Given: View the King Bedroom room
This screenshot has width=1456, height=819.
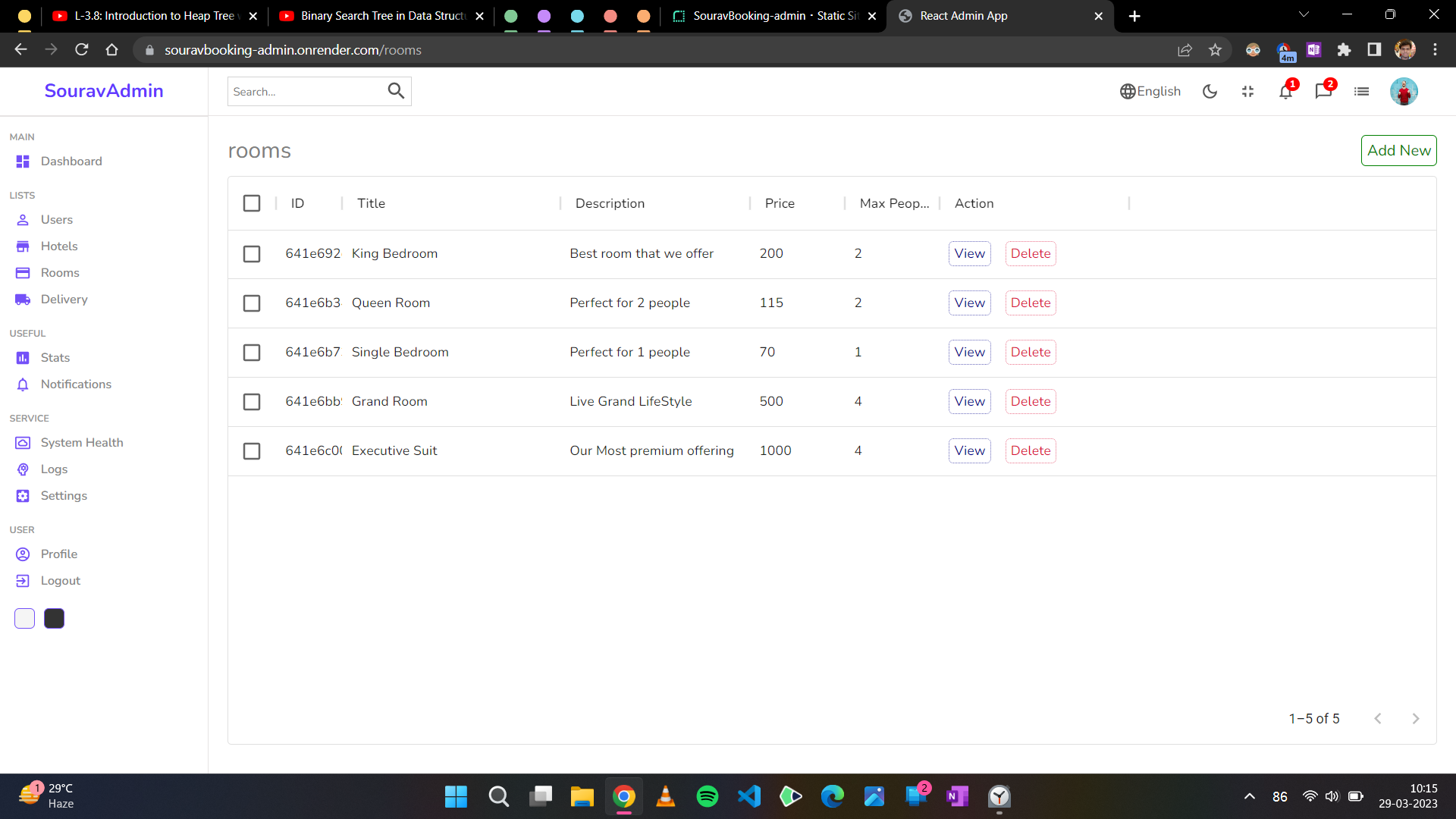Looking at the screenshot, I should pyautogui.click(x=969, y=254).
